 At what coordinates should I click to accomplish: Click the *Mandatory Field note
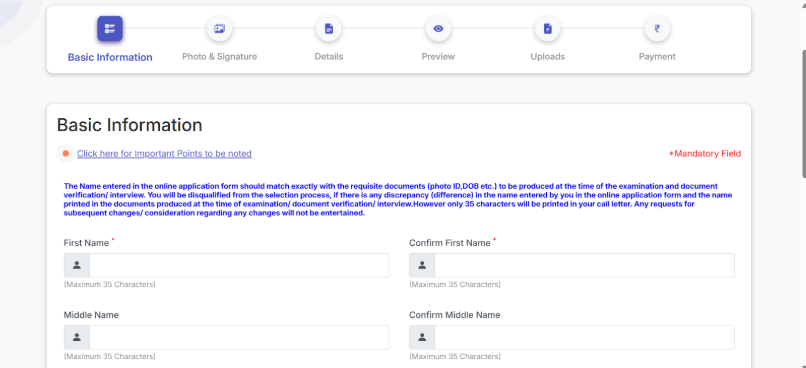click(x=705, y=153)
